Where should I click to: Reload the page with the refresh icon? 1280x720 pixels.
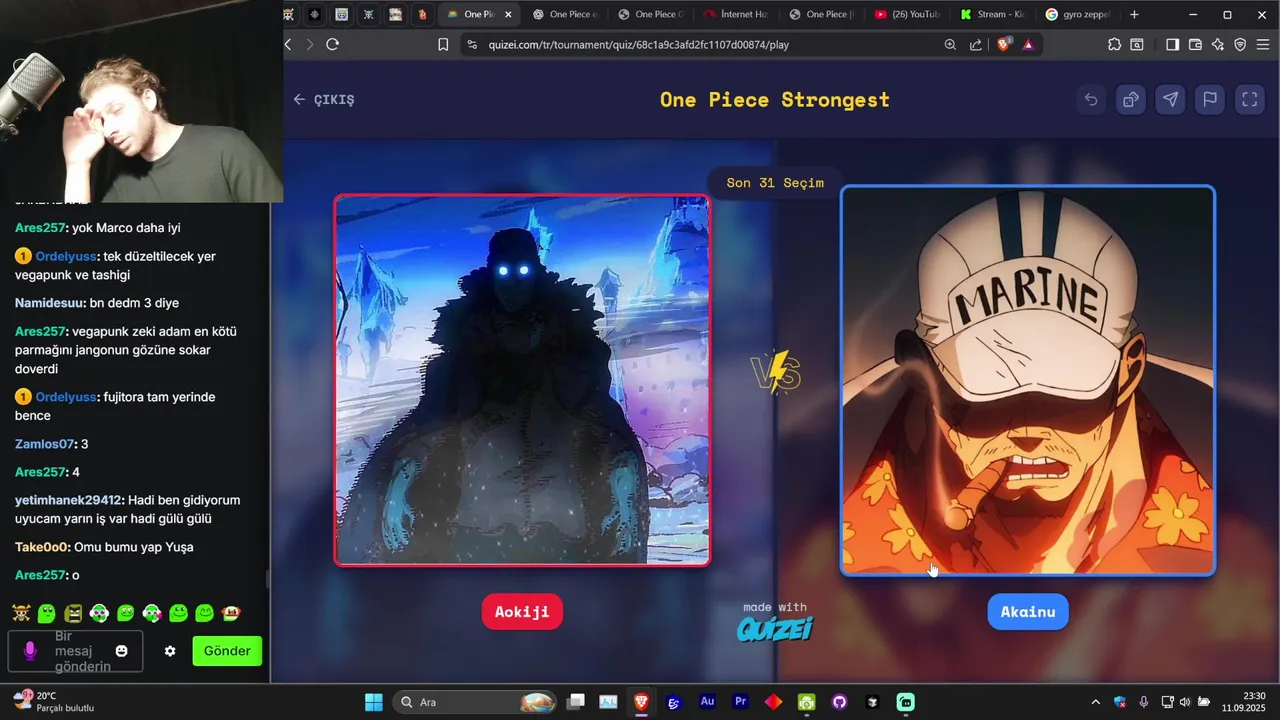(333, 44)
